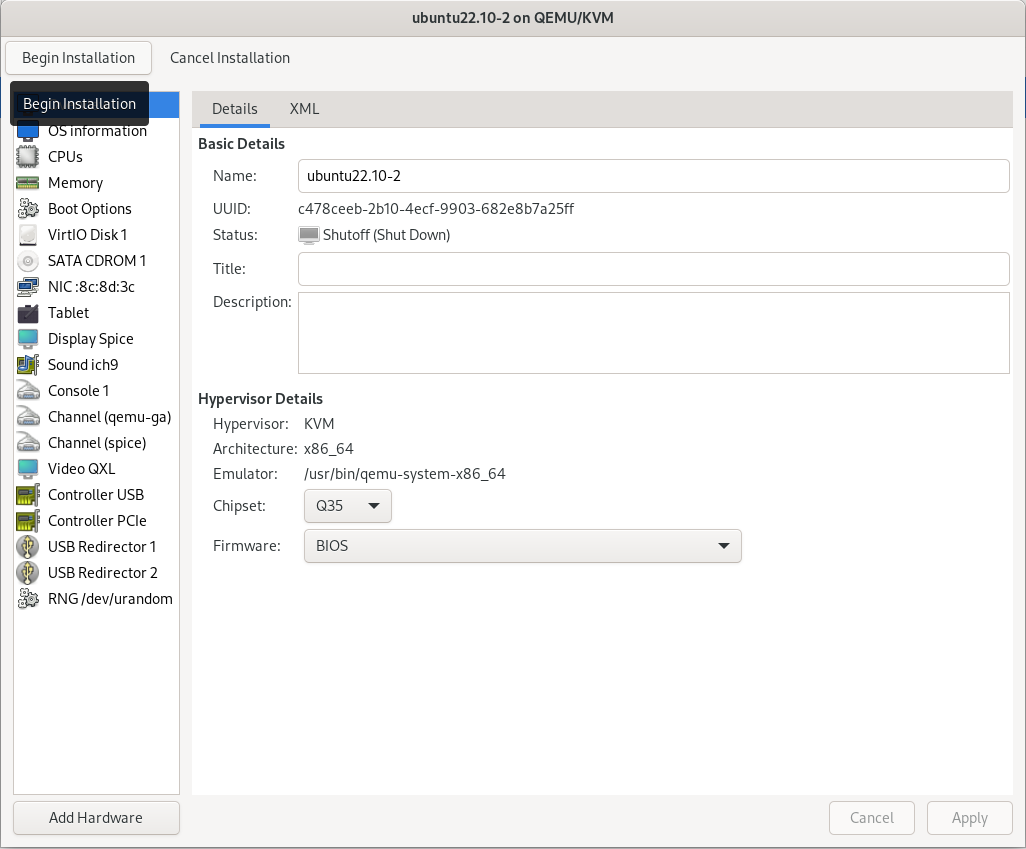Select the USB Redirector 2 entry
This screenshot has width=1026, height=849.
[96, 573]
